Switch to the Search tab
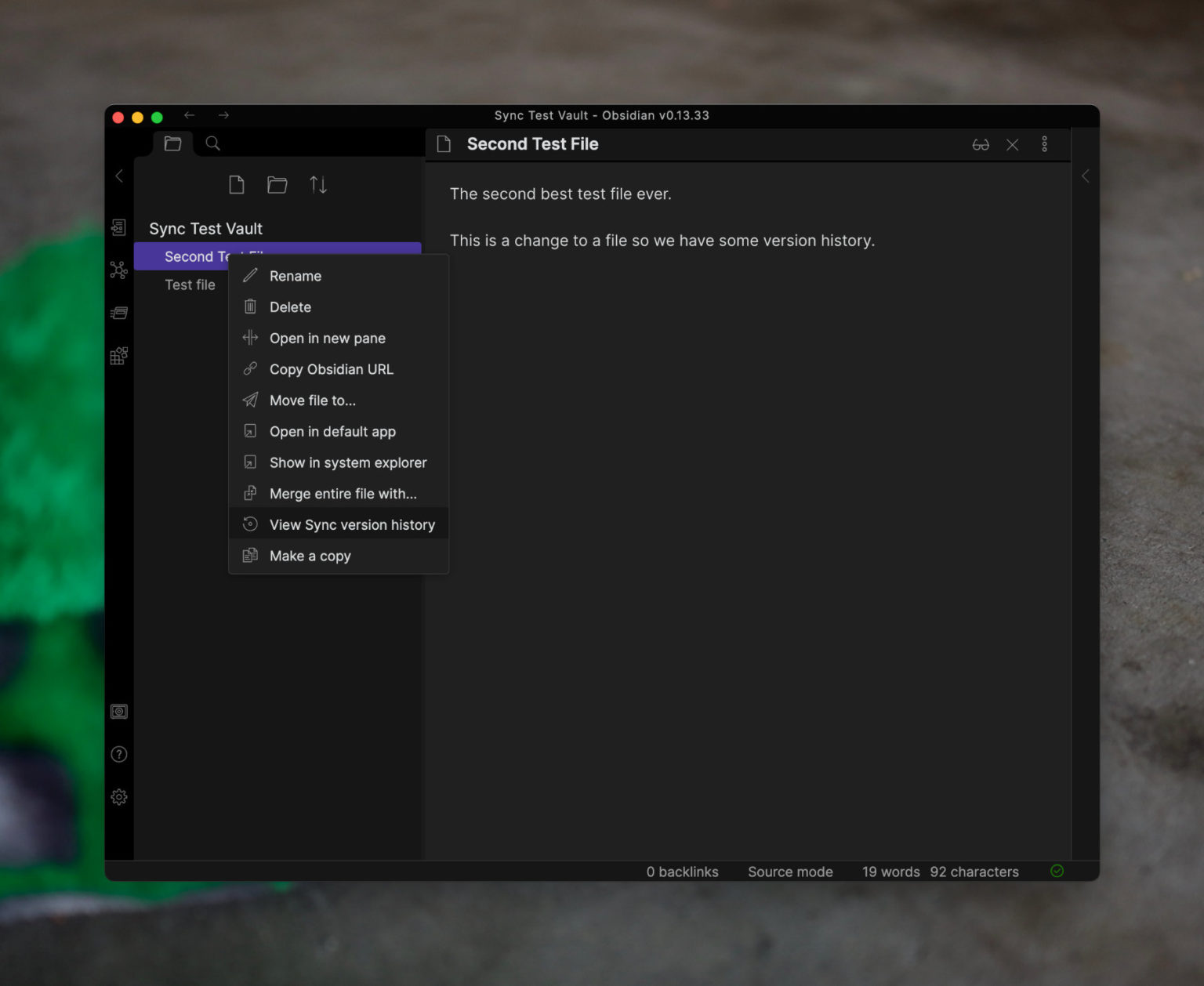The height and width of the screenshot is (986, 1204). tap(212, 143)
